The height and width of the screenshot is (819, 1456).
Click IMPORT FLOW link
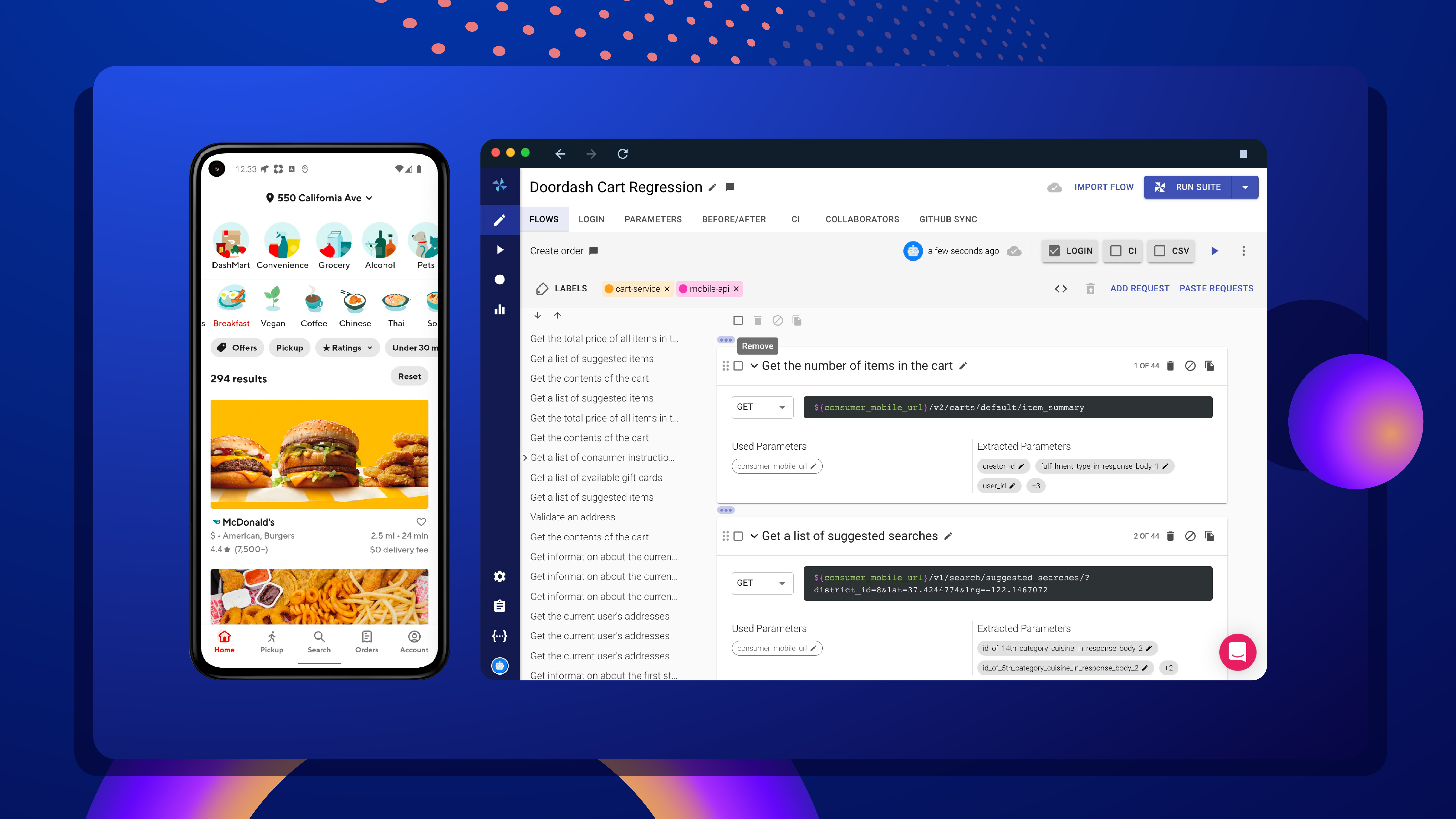1103,187
